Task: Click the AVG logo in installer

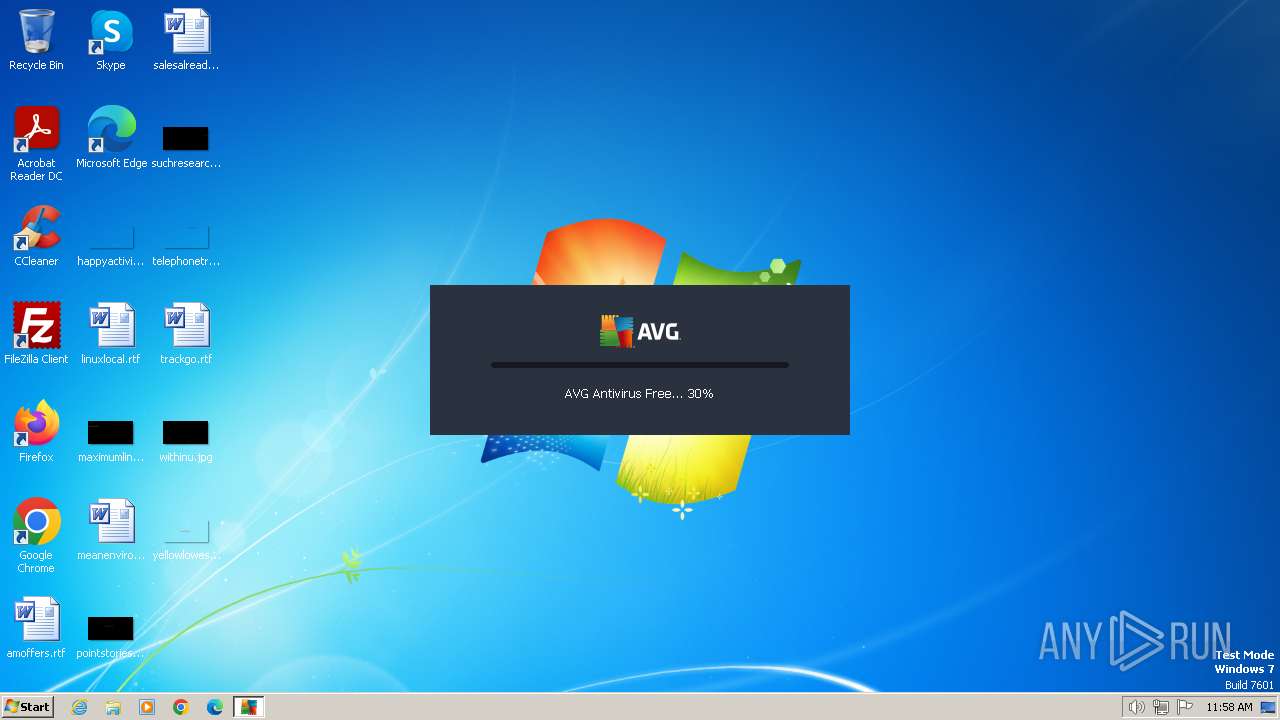Action: (640, 331)
